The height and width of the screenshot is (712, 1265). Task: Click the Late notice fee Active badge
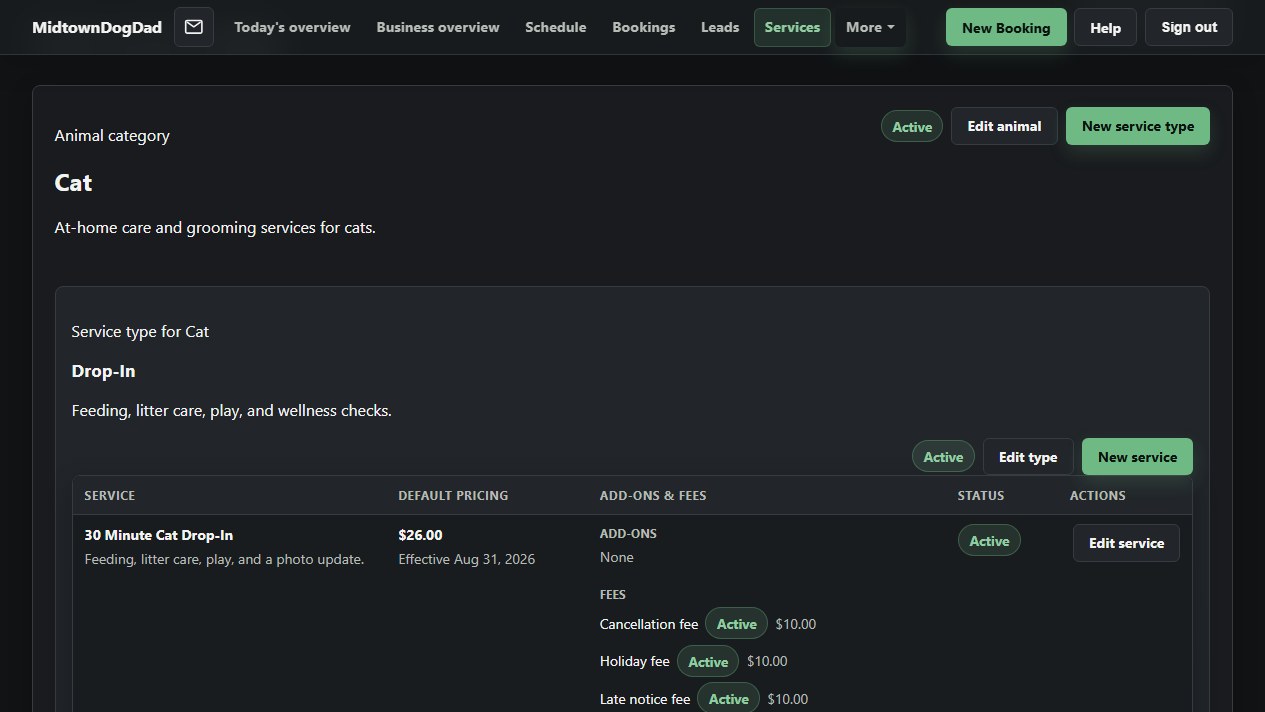pos(728,699)
